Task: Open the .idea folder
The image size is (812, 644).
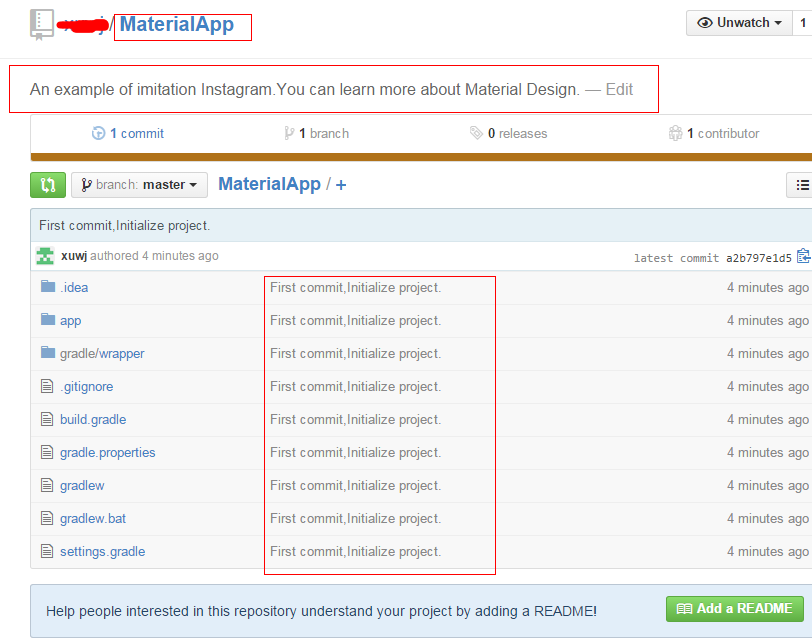Action: click(74, 288)
